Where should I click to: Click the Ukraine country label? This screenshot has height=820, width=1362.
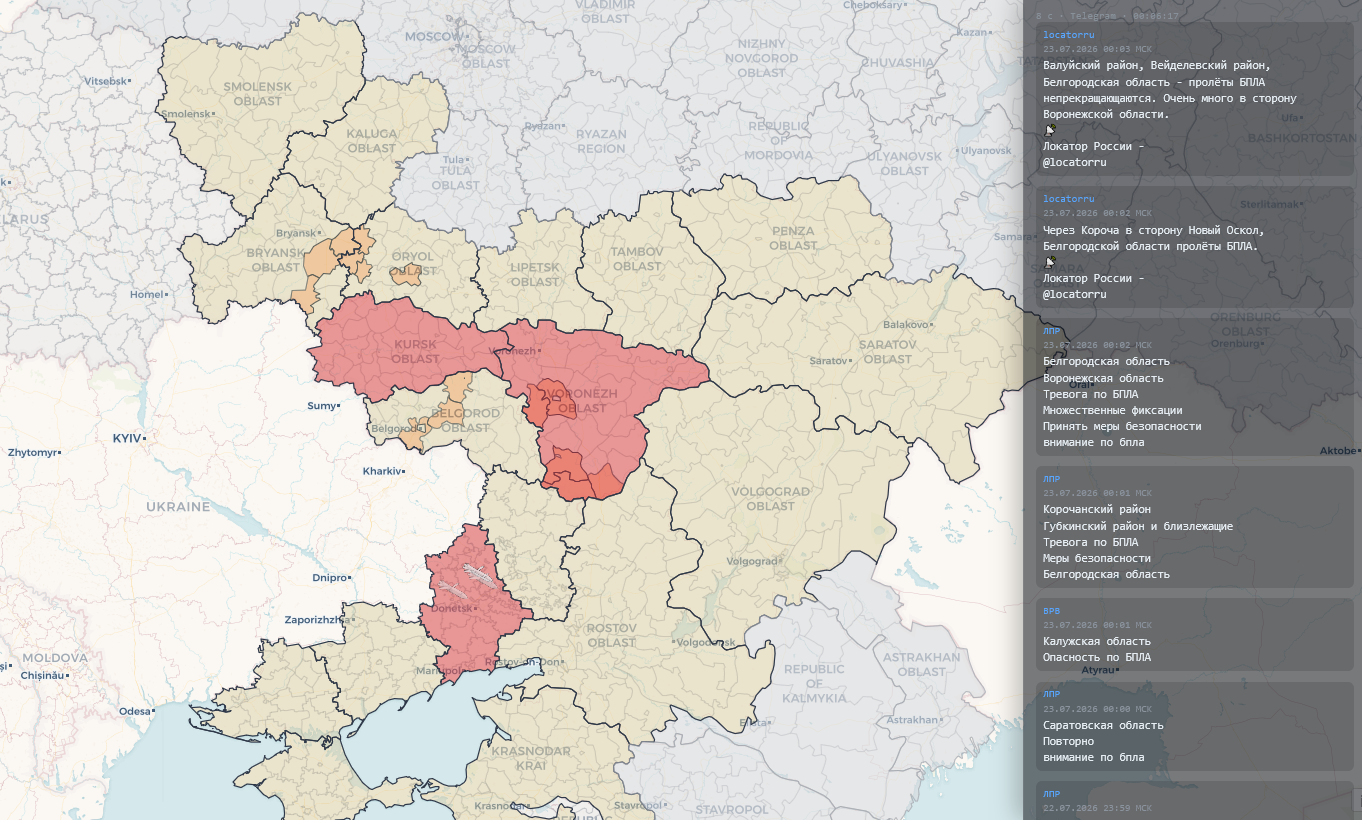point(178,506)
